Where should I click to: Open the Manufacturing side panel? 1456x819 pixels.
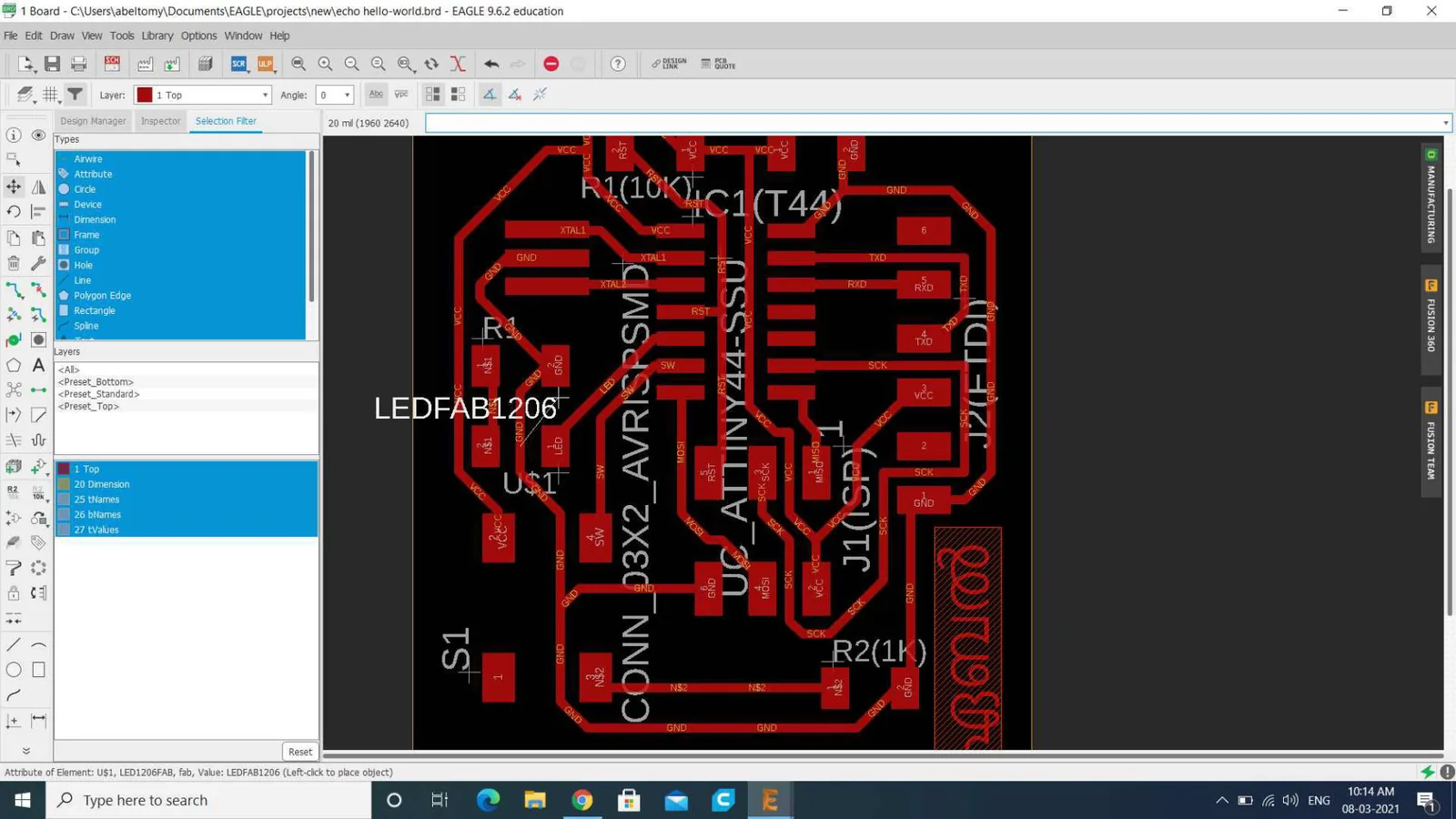point(1431,197)
